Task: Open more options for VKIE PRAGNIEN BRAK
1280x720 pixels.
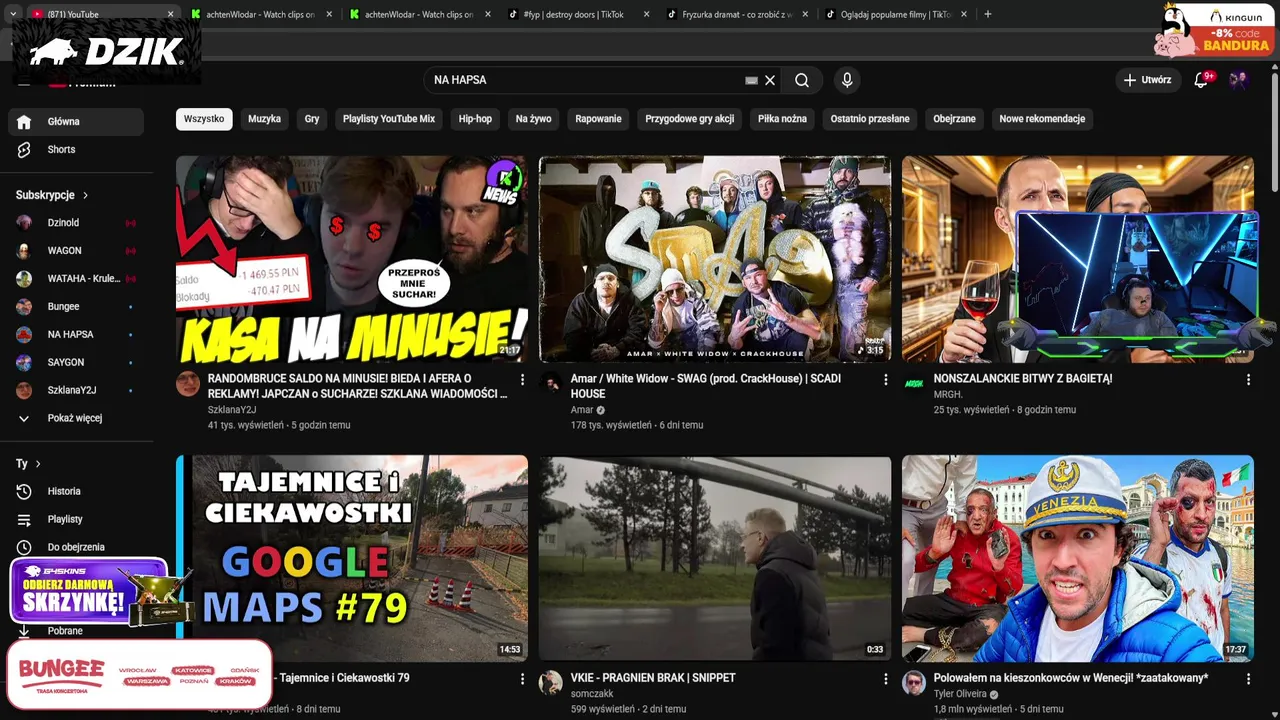Action: [x=885, y=679]
